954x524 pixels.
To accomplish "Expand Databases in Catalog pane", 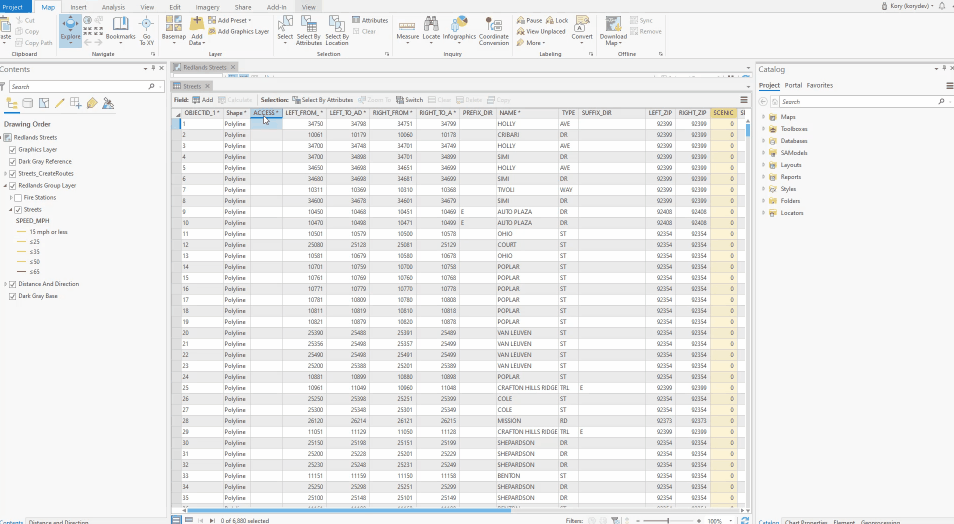I will click(764, 141).
